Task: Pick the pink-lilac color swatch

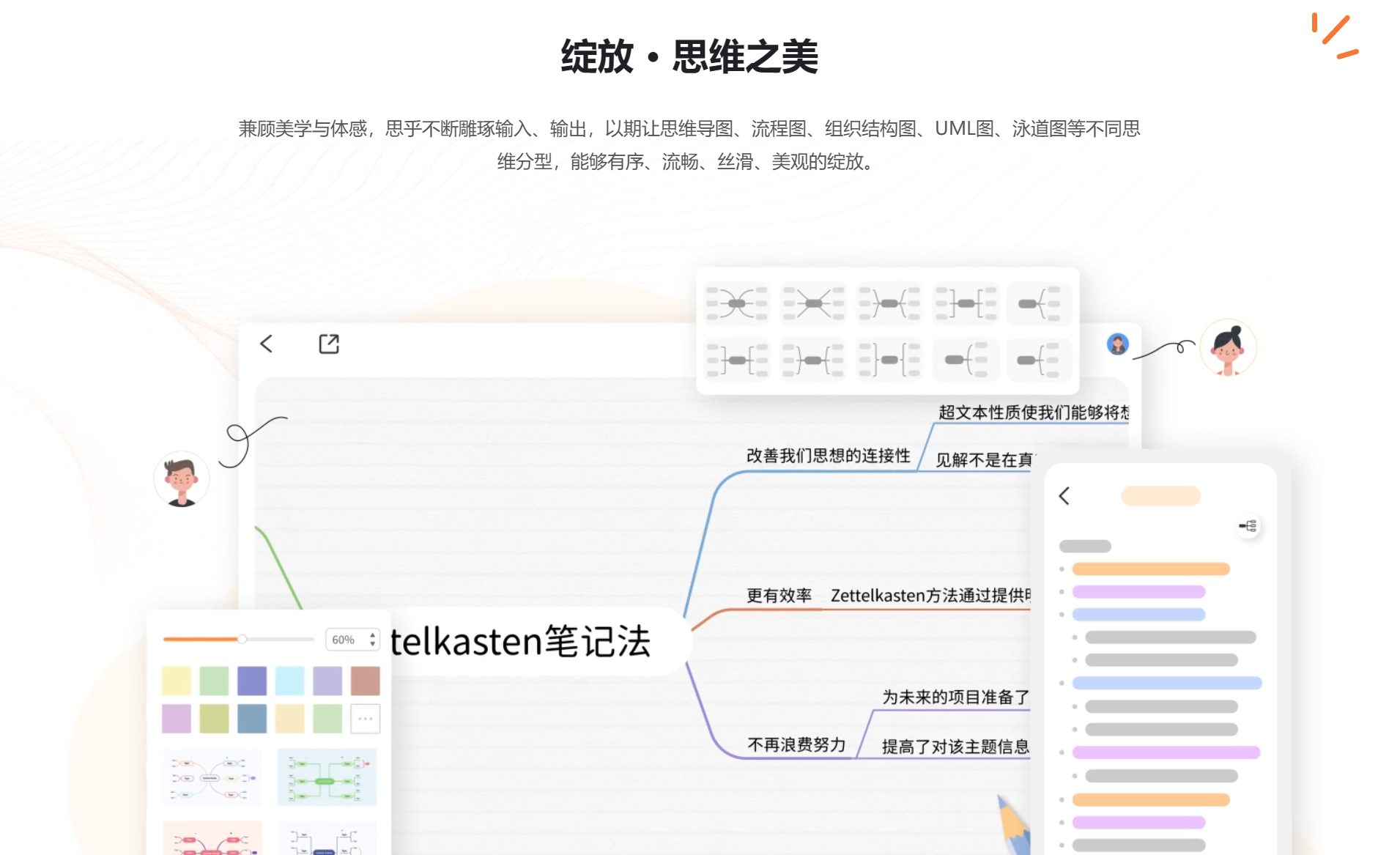Action: pos(177,719)
